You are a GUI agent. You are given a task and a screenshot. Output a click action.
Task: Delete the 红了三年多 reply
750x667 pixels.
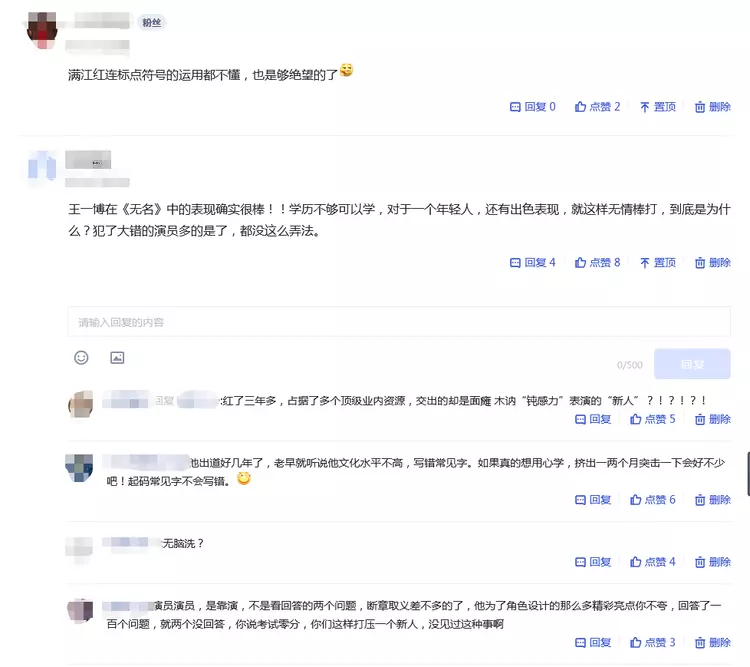click(x=713, y=420)
